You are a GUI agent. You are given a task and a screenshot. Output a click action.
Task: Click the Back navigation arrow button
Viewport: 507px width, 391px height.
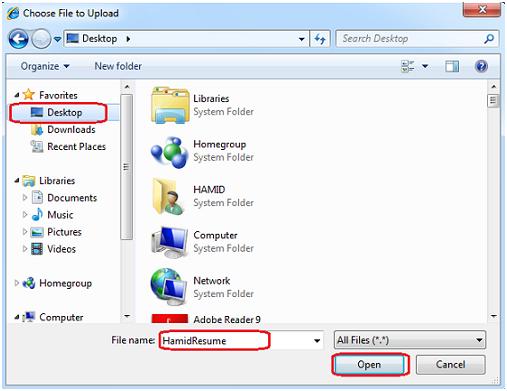(18, 39)
